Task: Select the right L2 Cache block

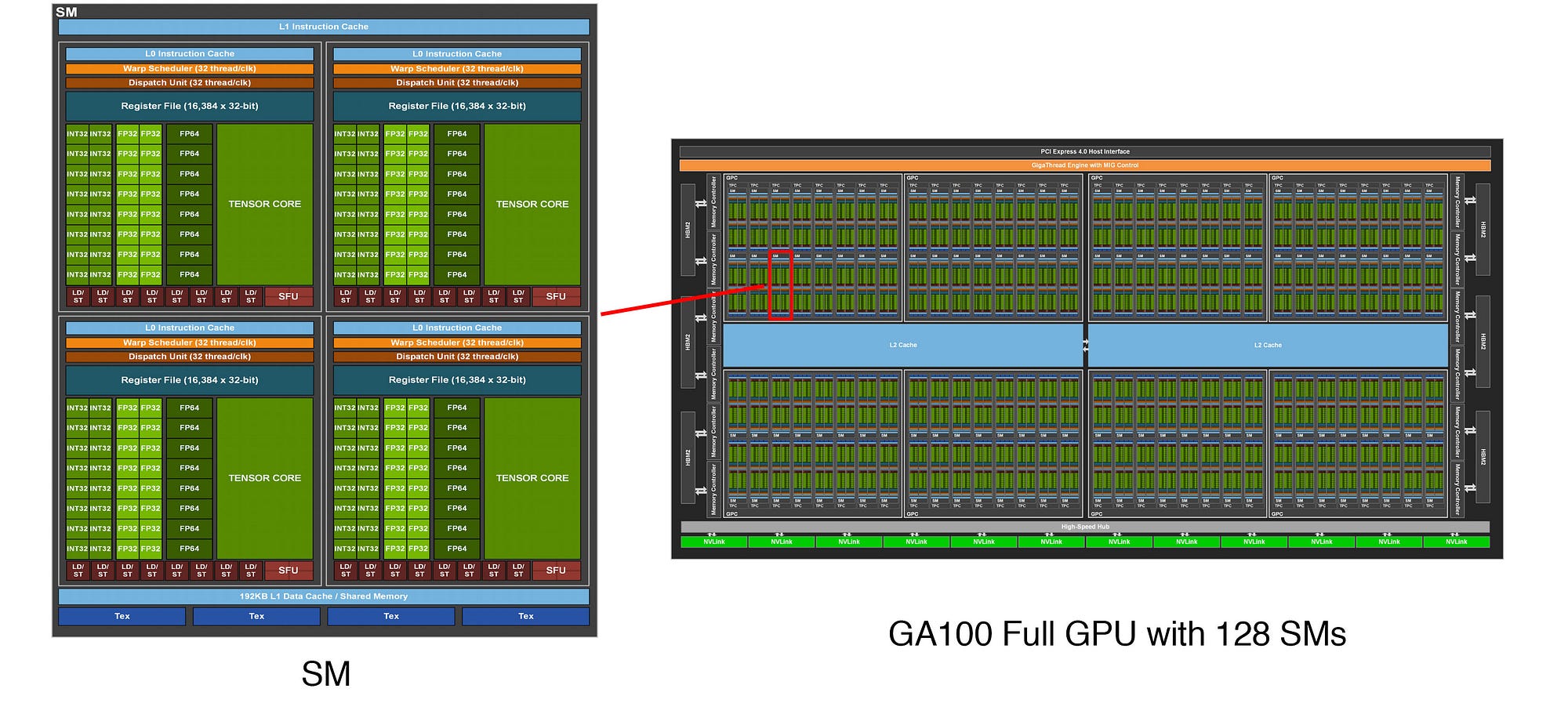Action: click(x=1268, y=345)
